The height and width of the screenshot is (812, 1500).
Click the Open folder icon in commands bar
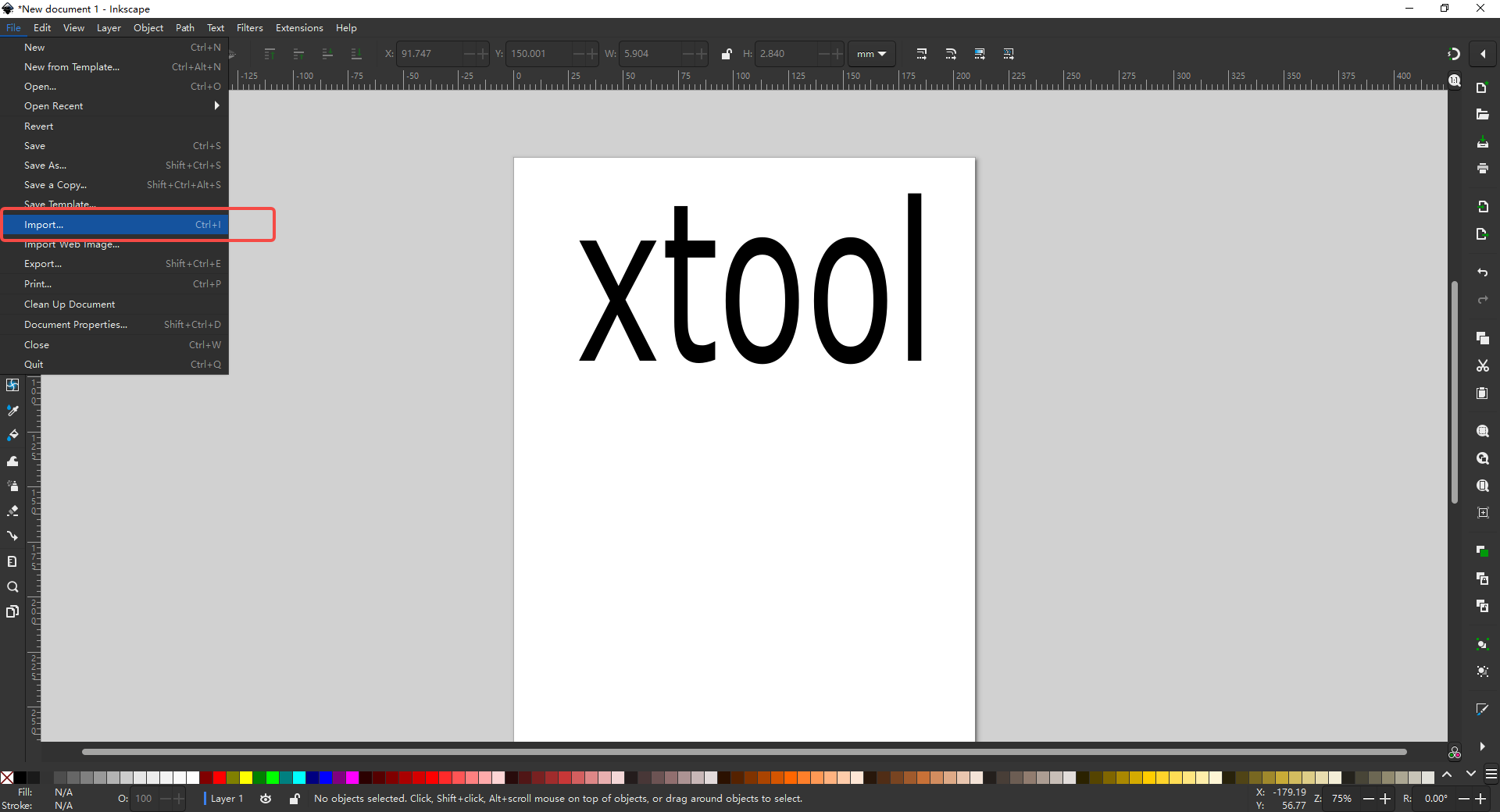[1482, 115]
